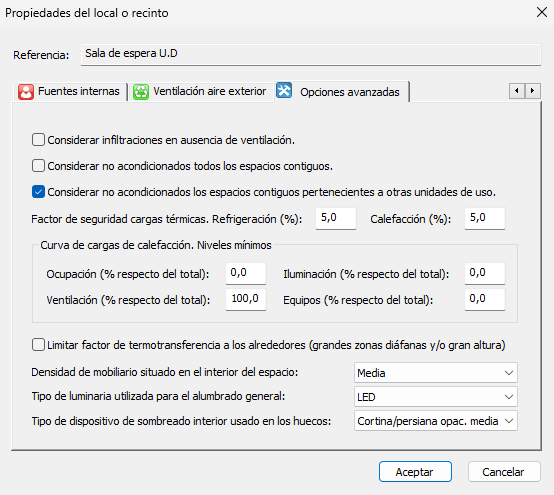The image size is (554, 495).
Task: Open the sombreado interior Cortina/persiana dropdown
Action: (436, 421)
